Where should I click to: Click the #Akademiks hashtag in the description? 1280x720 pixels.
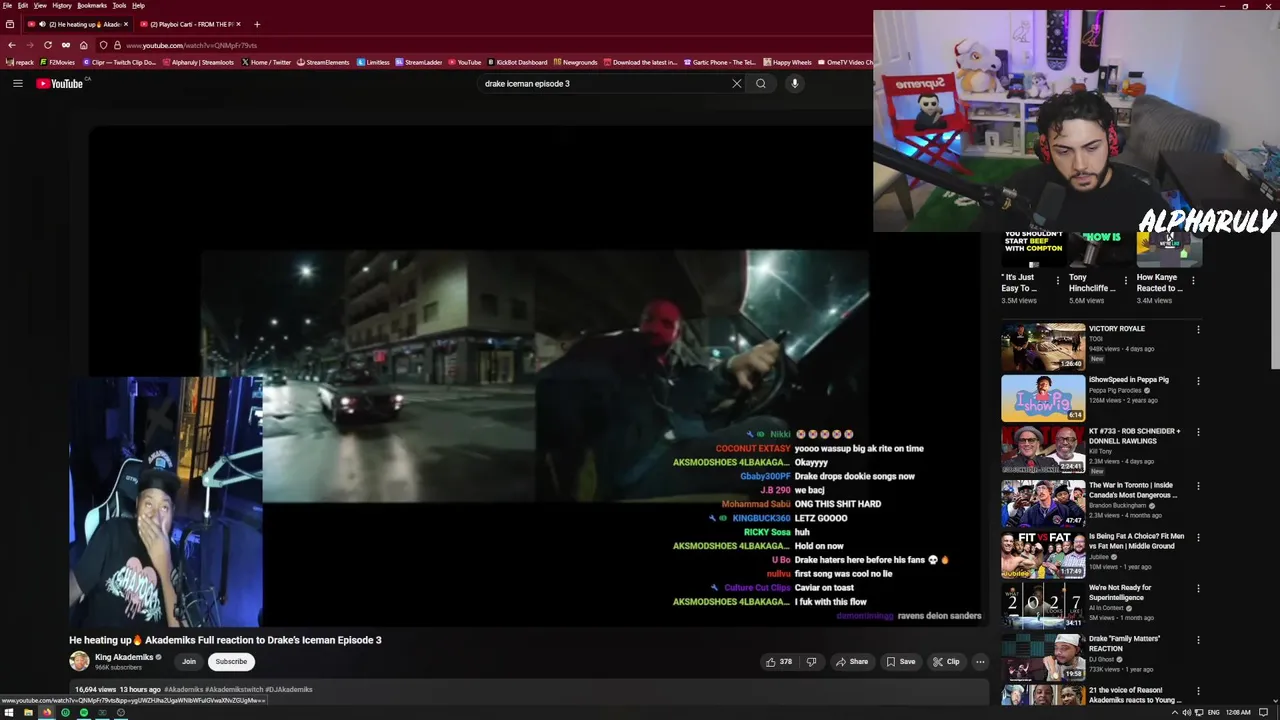coord(183,690)
